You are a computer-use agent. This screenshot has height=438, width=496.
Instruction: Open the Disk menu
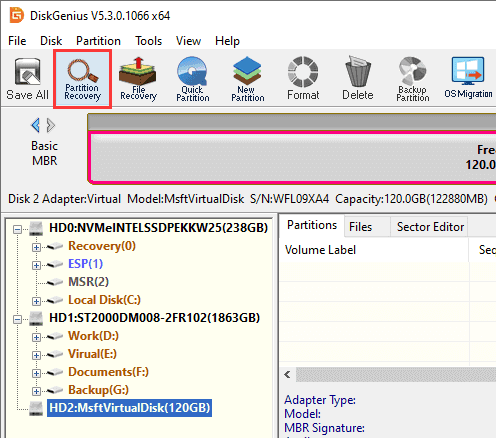pyautogui.click(x=51, y=41)
